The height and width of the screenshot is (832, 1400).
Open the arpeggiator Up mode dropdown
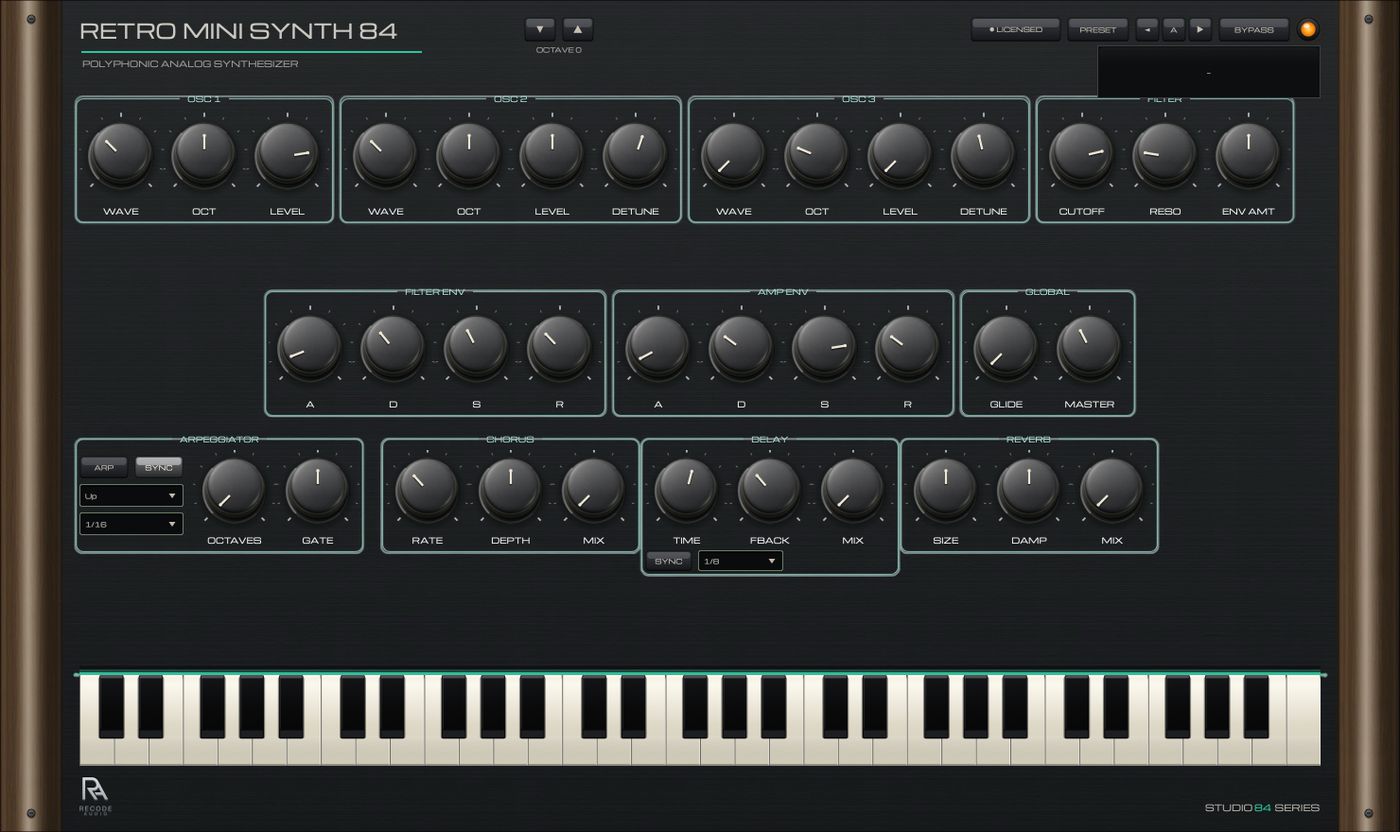(131, 495)
